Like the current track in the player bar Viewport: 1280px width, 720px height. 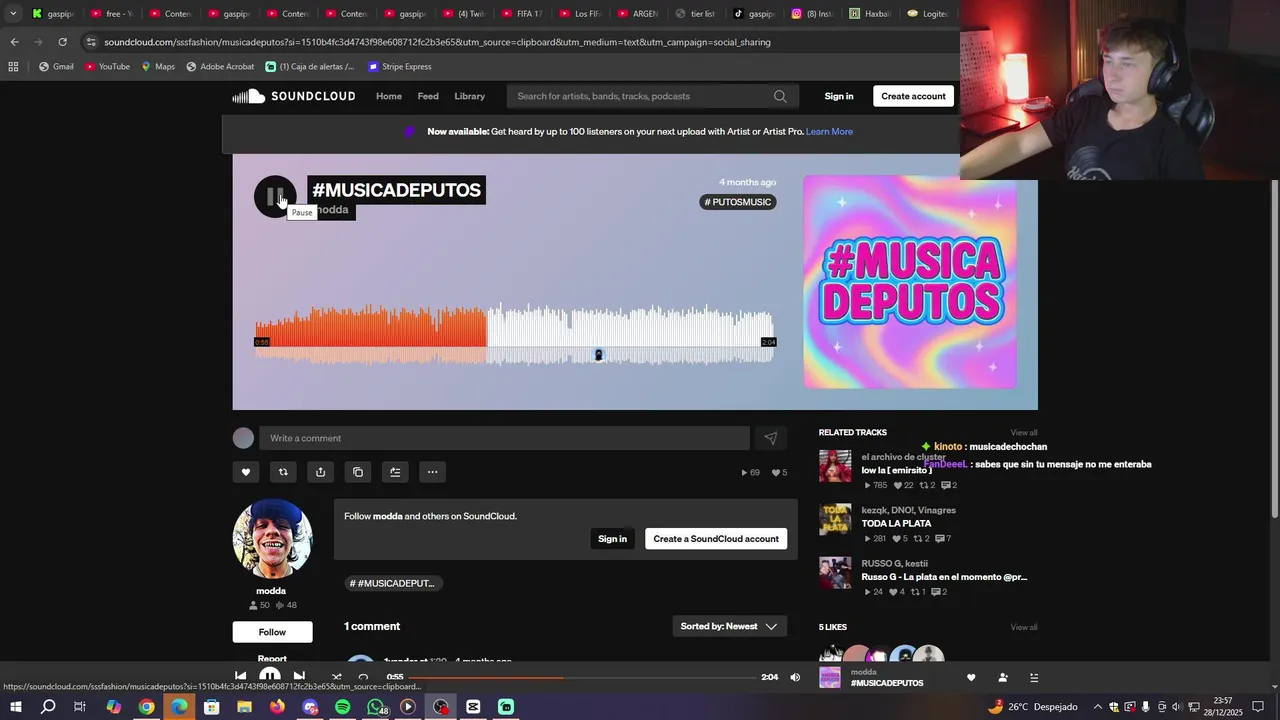pyautogui.click(x=971, y=677)
